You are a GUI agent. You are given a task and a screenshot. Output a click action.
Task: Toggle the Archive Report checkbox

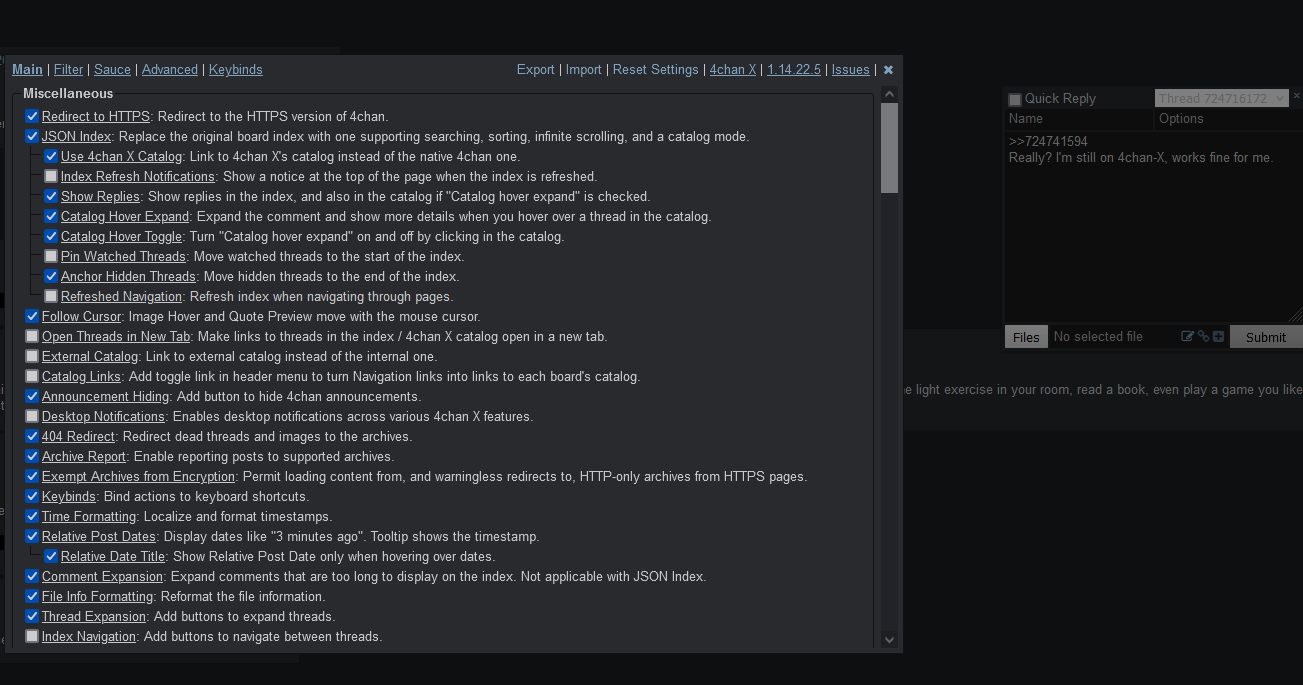(32, 456)
